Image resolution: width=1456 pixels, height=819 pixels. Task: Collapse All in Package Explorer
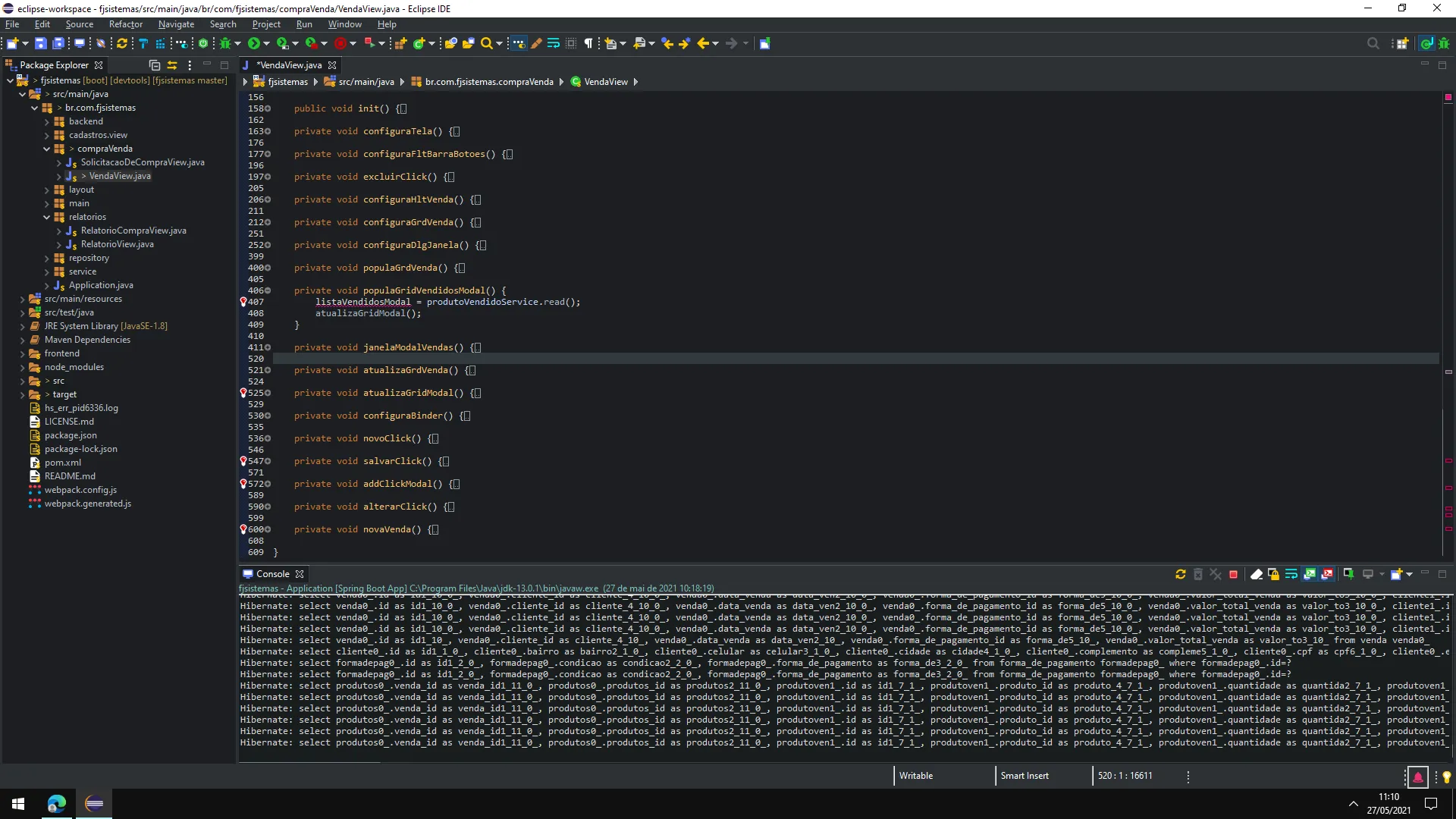(x=155, y=65)
